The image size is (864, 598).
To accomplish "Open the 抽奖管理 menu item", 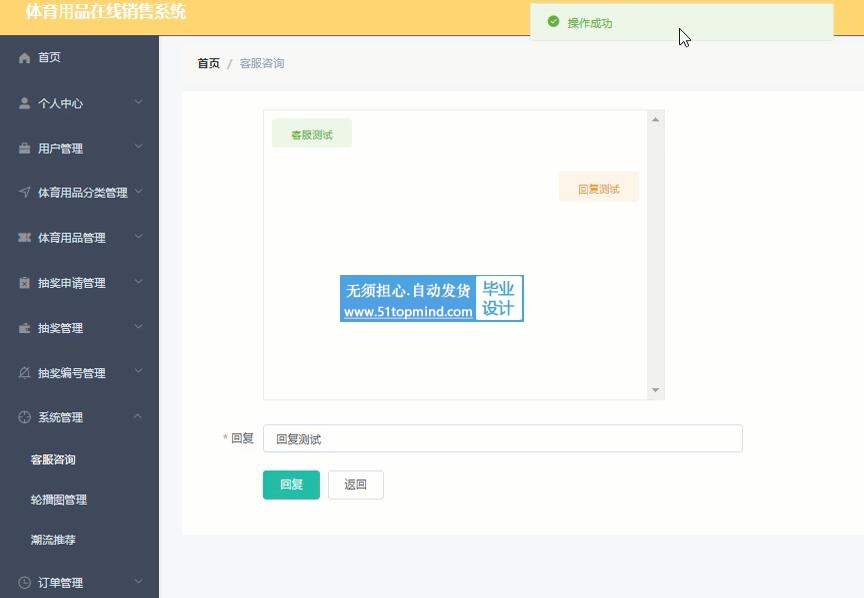I will click(79, 328).
